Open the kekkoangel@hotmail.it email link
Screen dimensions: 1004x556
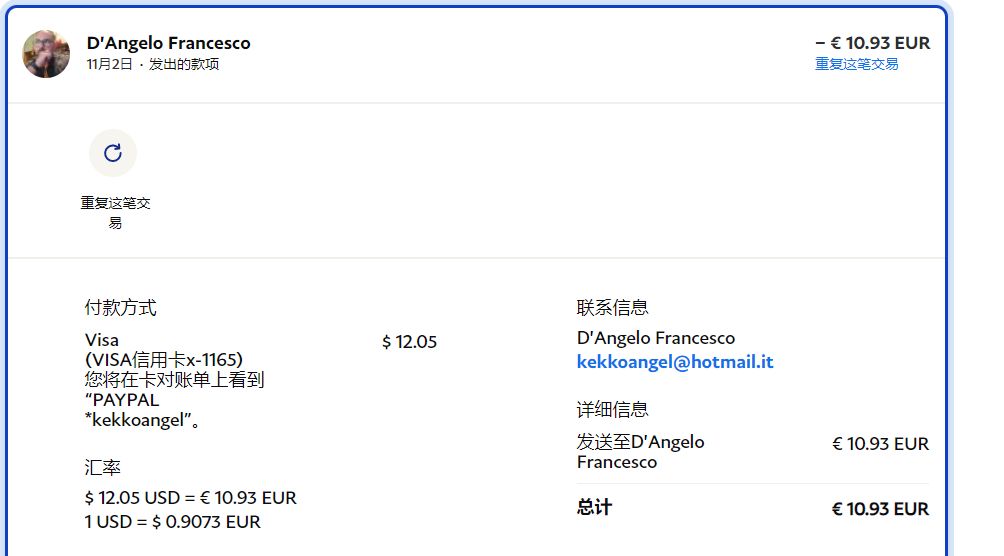tap(675, 362)
